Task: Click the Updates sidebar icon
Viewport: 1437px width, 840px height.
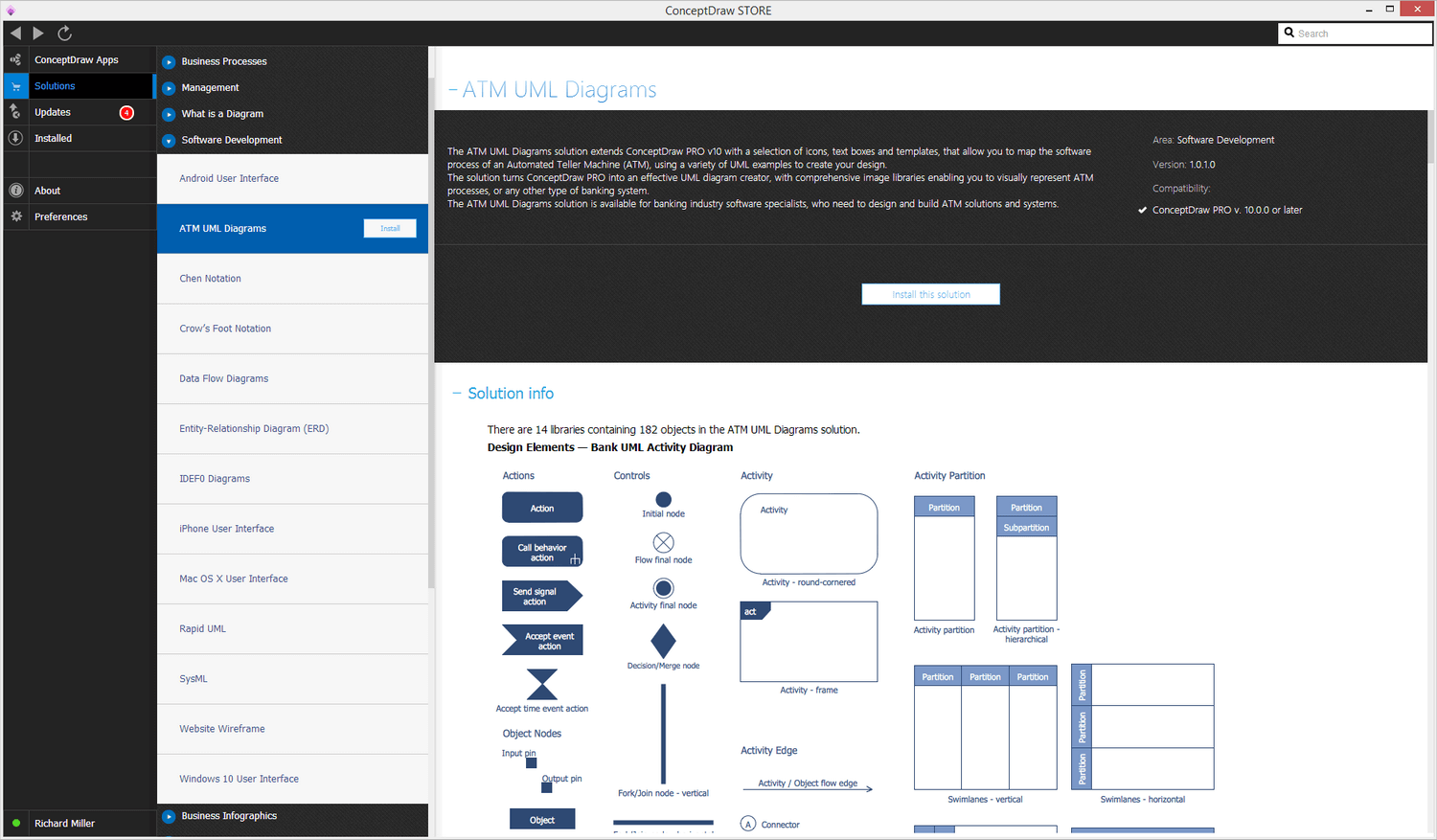Action: pyautogui.click(x=15, y=112)
